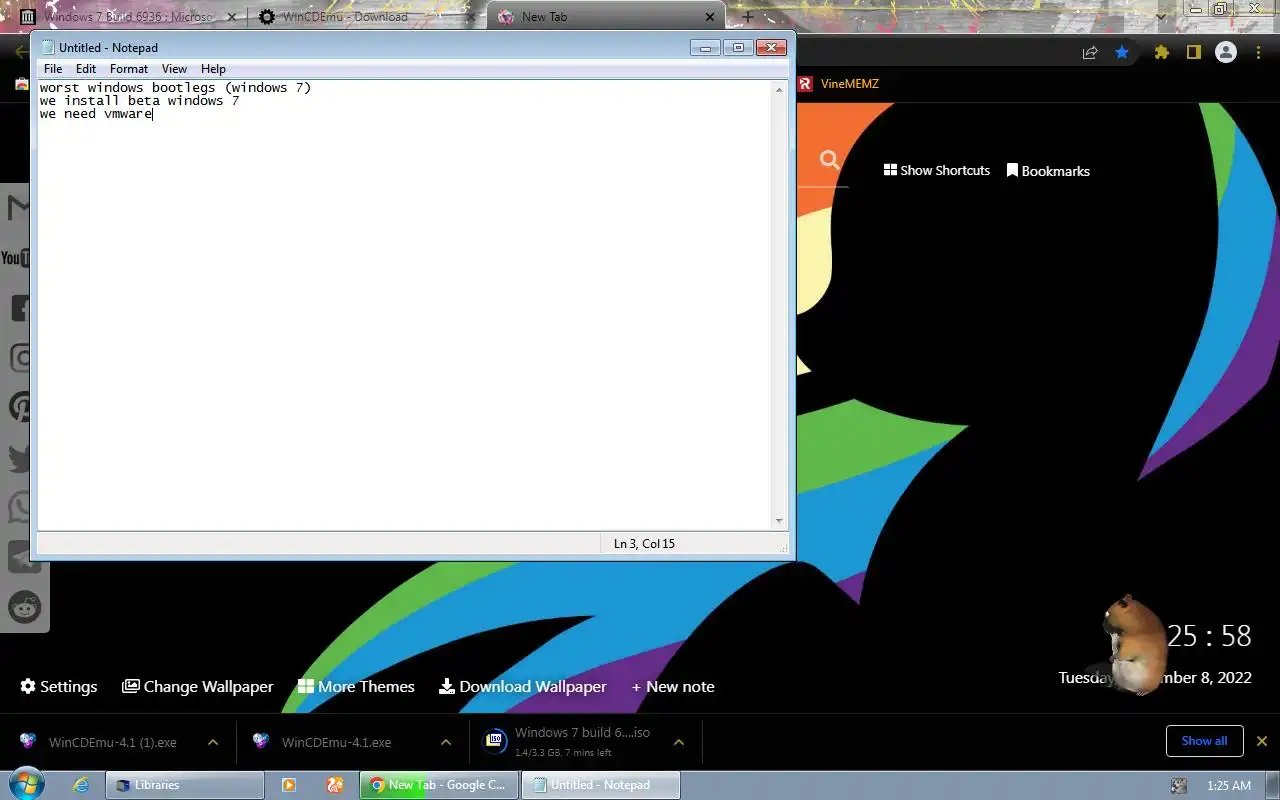The image size is (1280, 800).
Task: Click in the Notepad text area
Action: (x=404, y=305)
